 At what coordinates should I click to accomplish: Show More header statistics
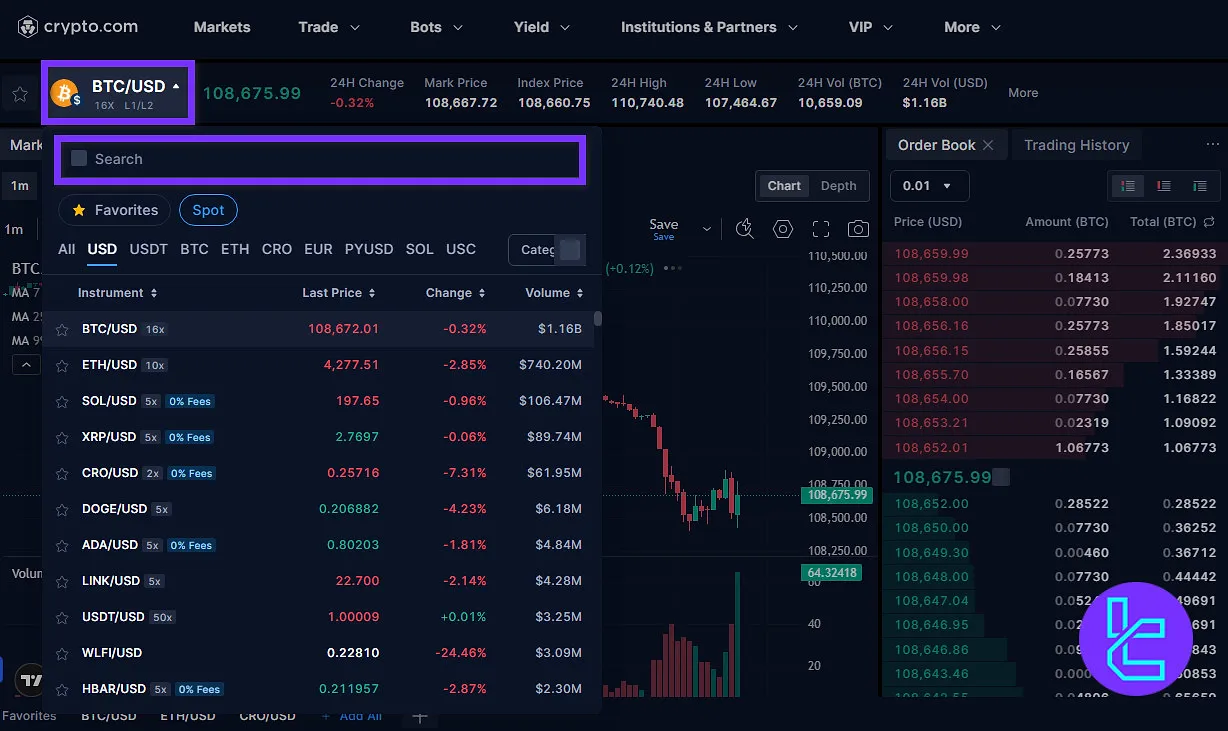pos(1023,93)
